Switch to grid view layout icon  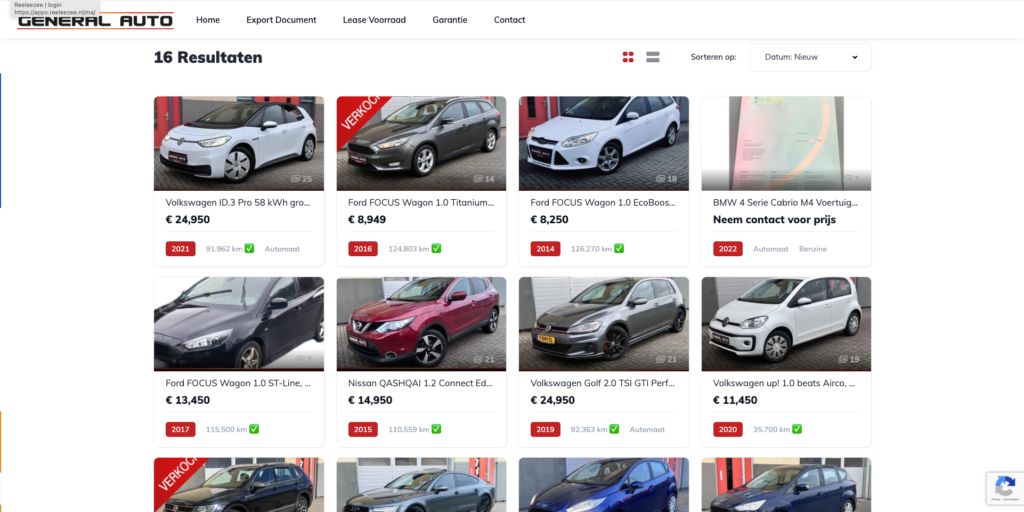point(628,57)
